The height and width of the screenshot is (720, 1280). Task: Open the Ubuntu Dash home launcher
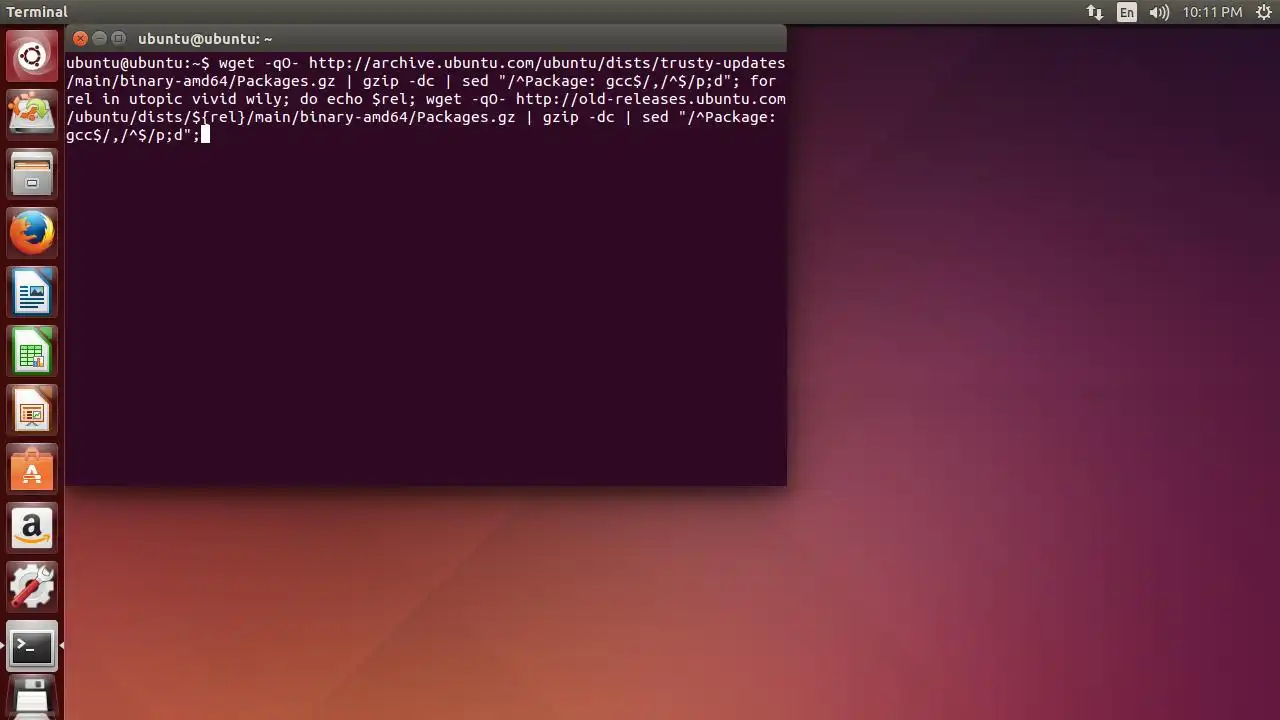click(x=32, y=56)
